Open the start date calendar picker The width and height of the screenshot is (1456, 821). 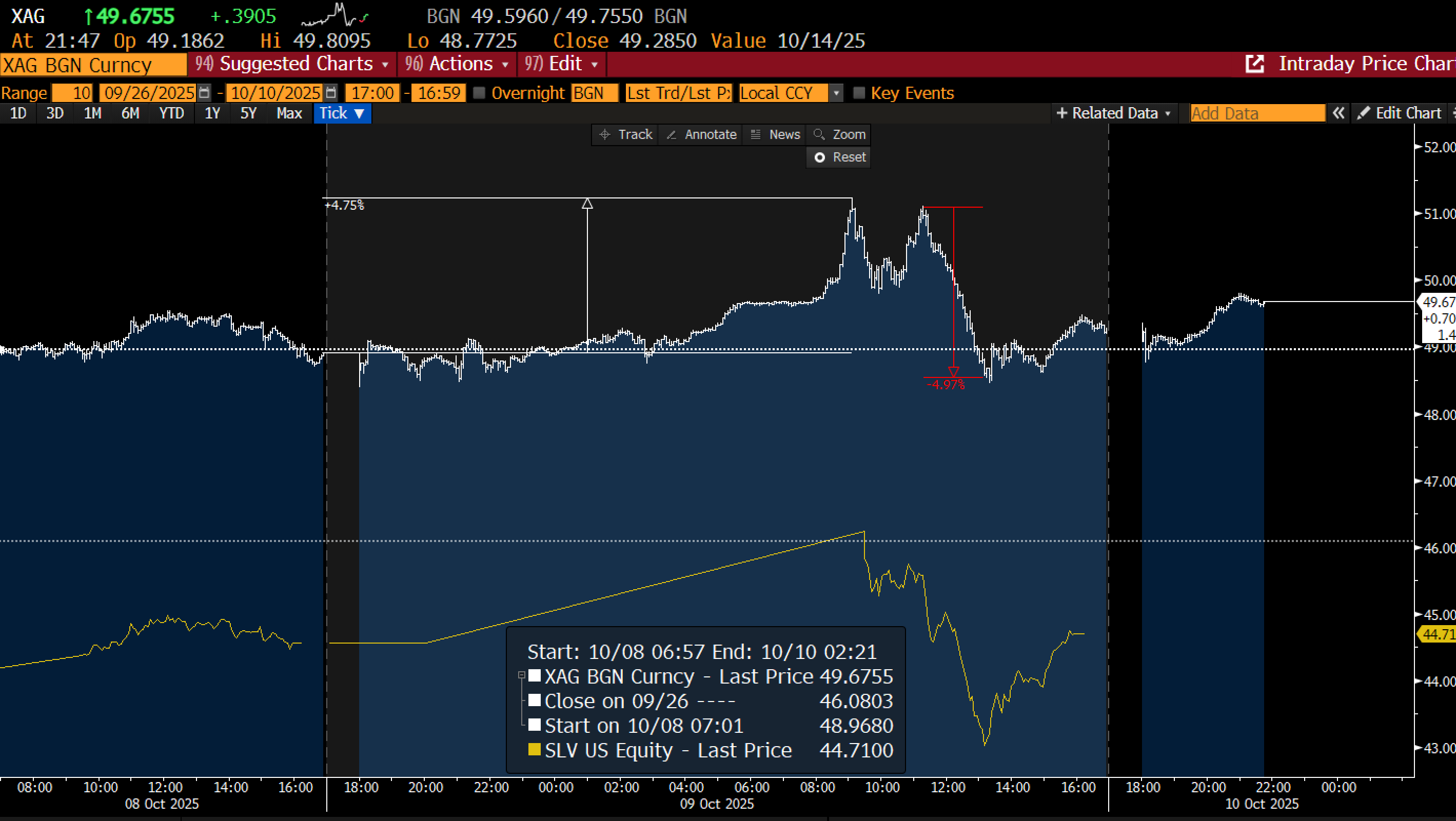(x=204, y=93)
